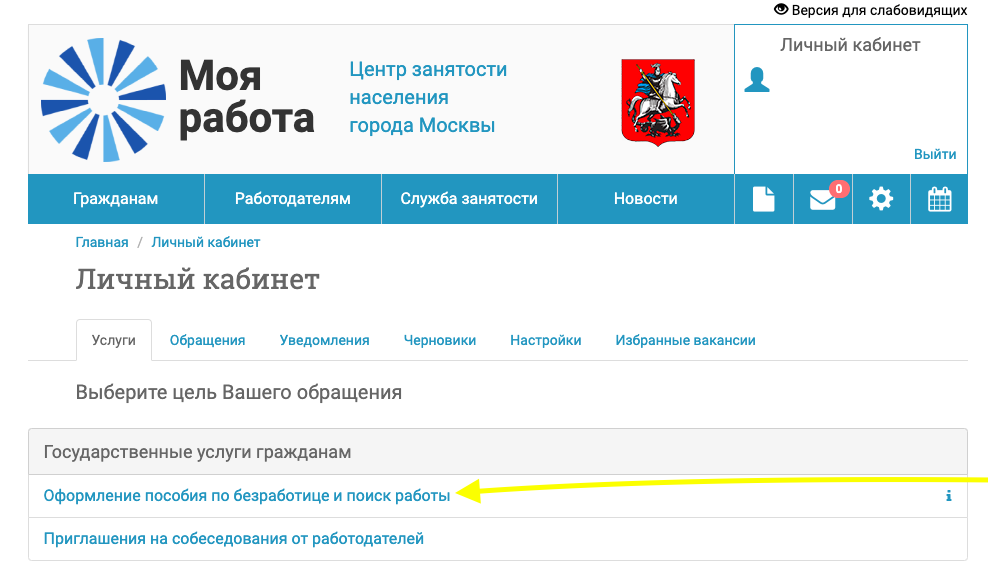Screen dimensions: 988x578
Task: Click the Моя работа sunburst logo
Action: click(x=103, y=100)
